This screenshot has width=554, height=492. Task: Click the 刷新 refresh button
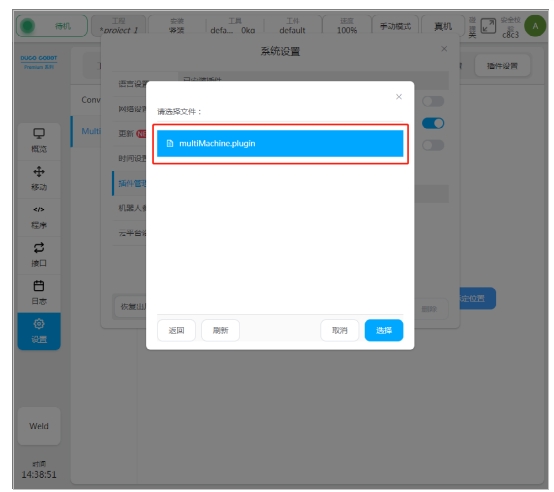pos(220,330)
